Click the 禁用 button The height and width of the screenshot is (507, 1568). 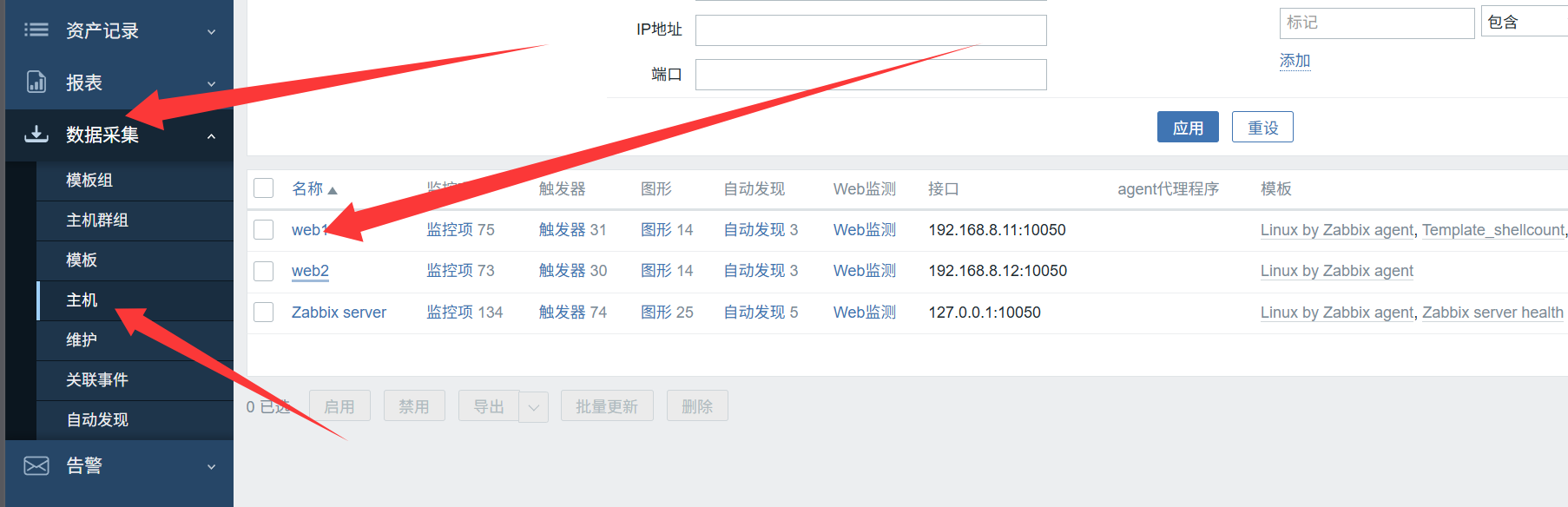[414, 406]
